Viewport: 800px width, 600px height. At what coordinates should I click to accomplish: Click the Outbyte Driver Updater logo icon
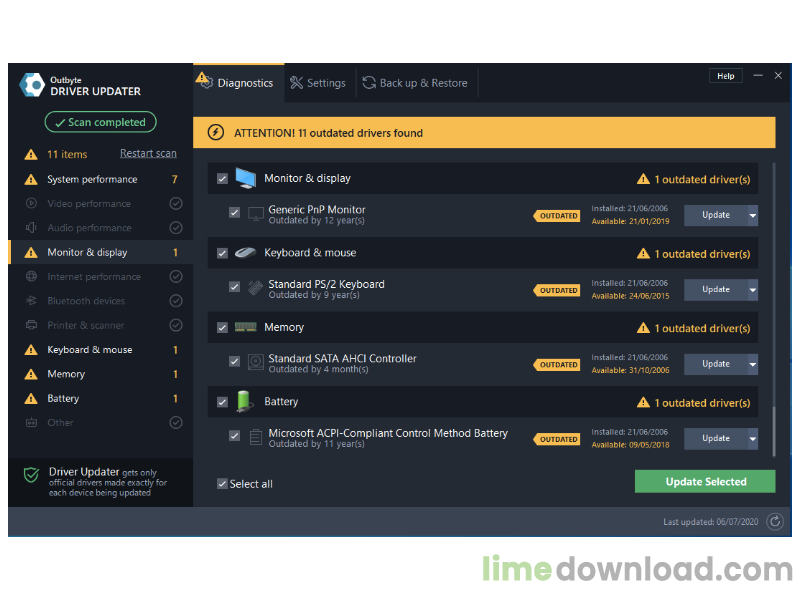coord(32,85)
